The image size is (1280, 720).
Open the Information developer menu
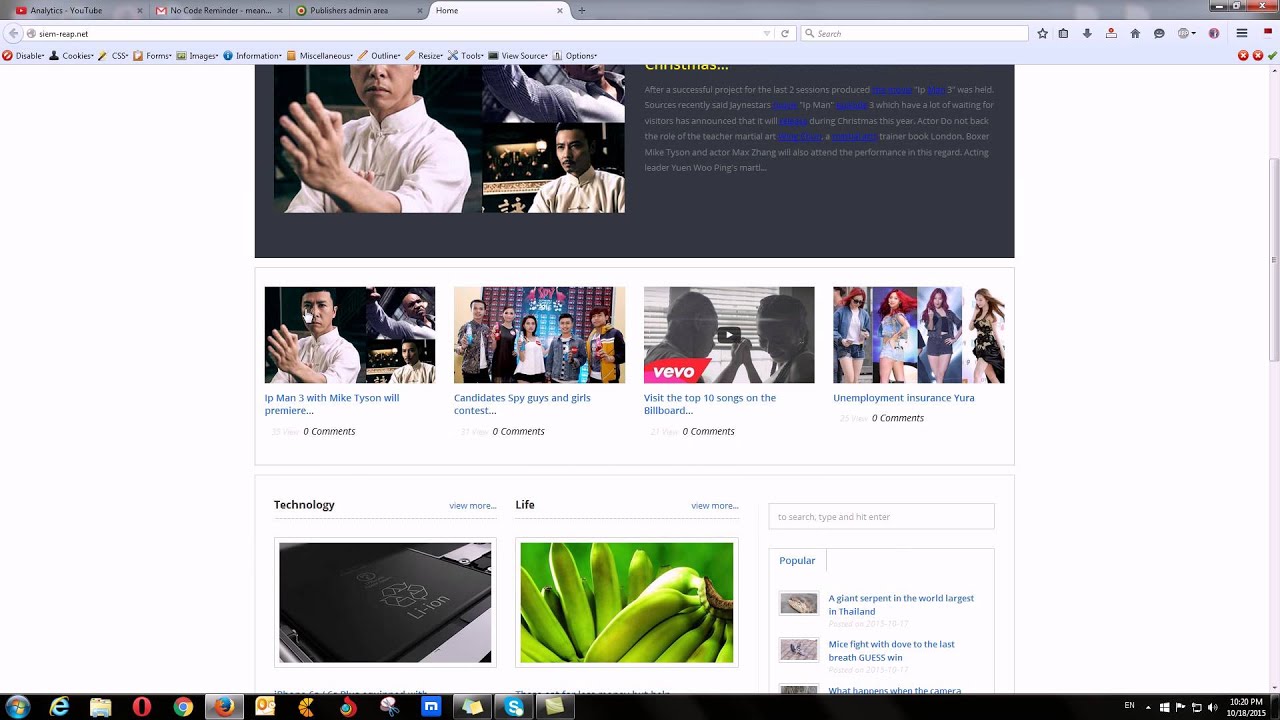(253, 56)
